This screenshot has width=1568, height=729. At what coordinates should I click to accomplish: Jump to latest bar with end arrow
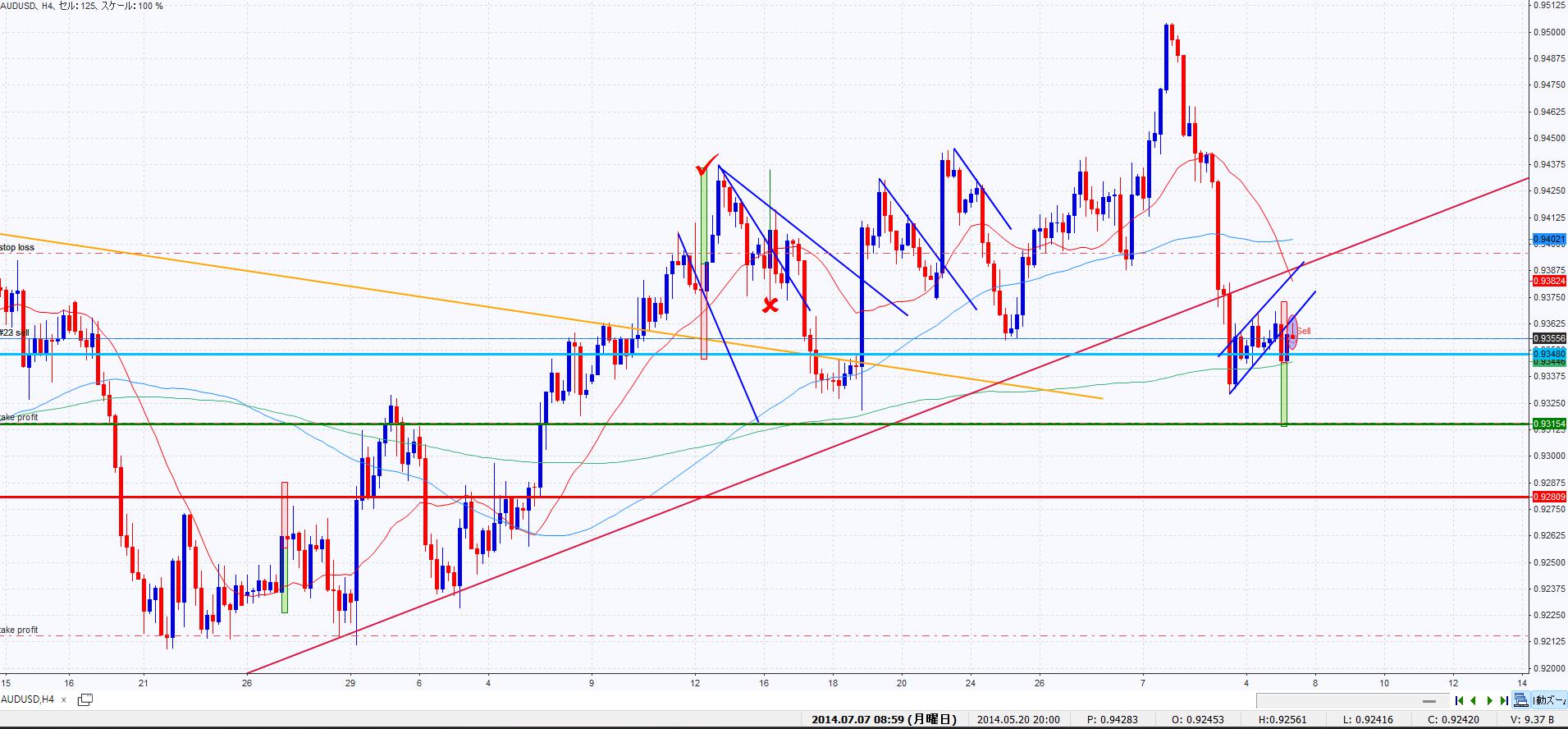click(x=1504, y=700)
